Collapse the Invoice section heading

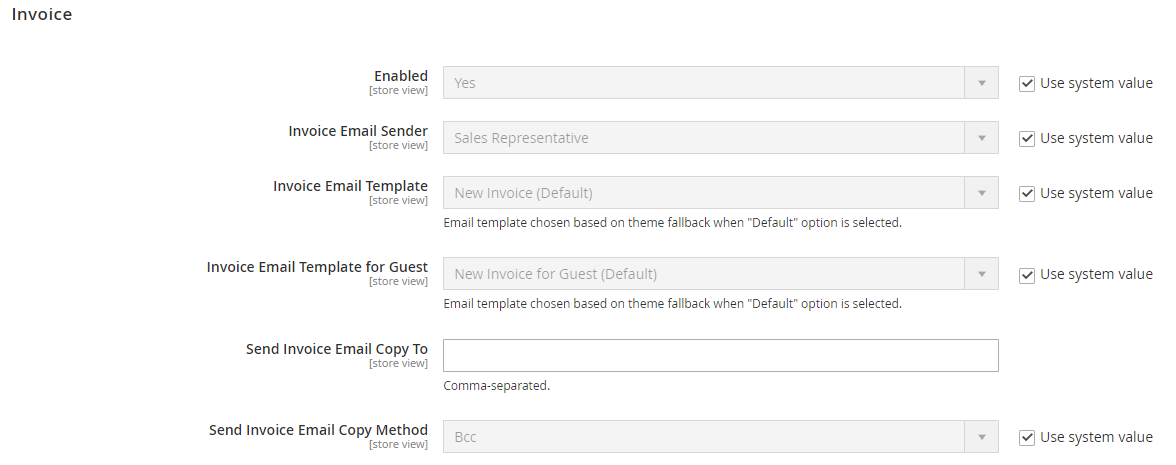(42, 14)
